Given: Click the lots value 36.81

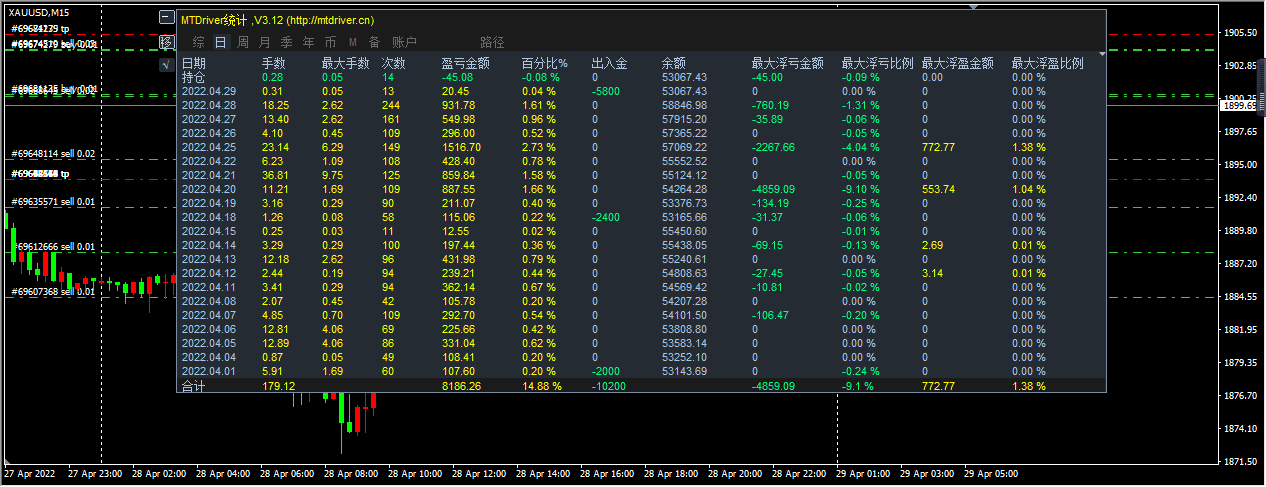Looking at the screenshot, I should point(276,175).
